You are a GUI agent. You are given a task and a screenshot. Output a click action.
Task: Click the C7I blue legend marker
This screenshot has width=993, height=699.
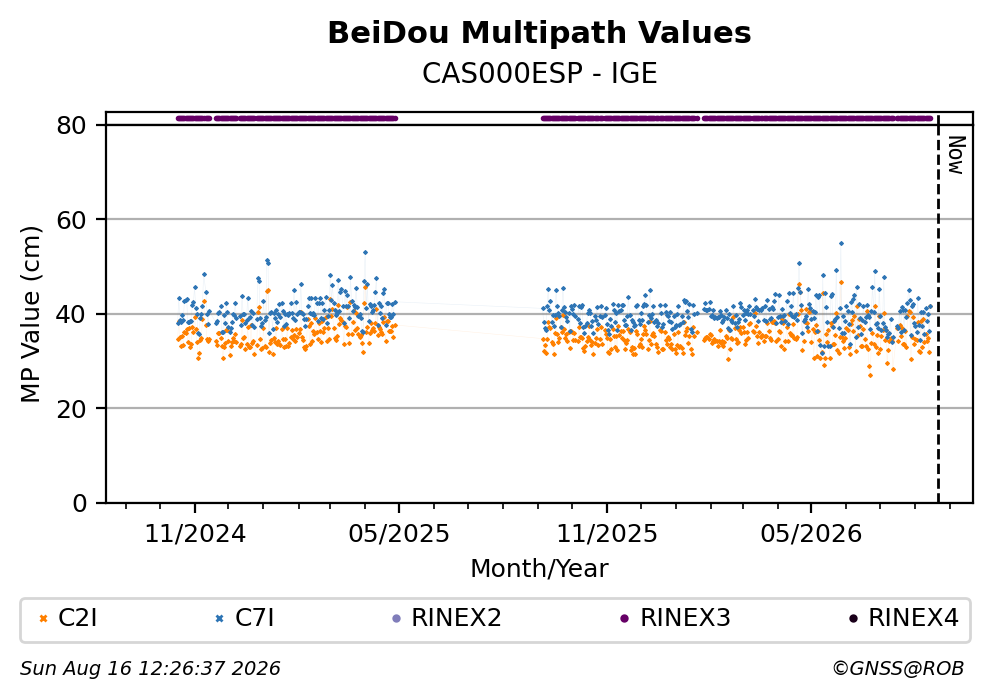tap(220, 619)
